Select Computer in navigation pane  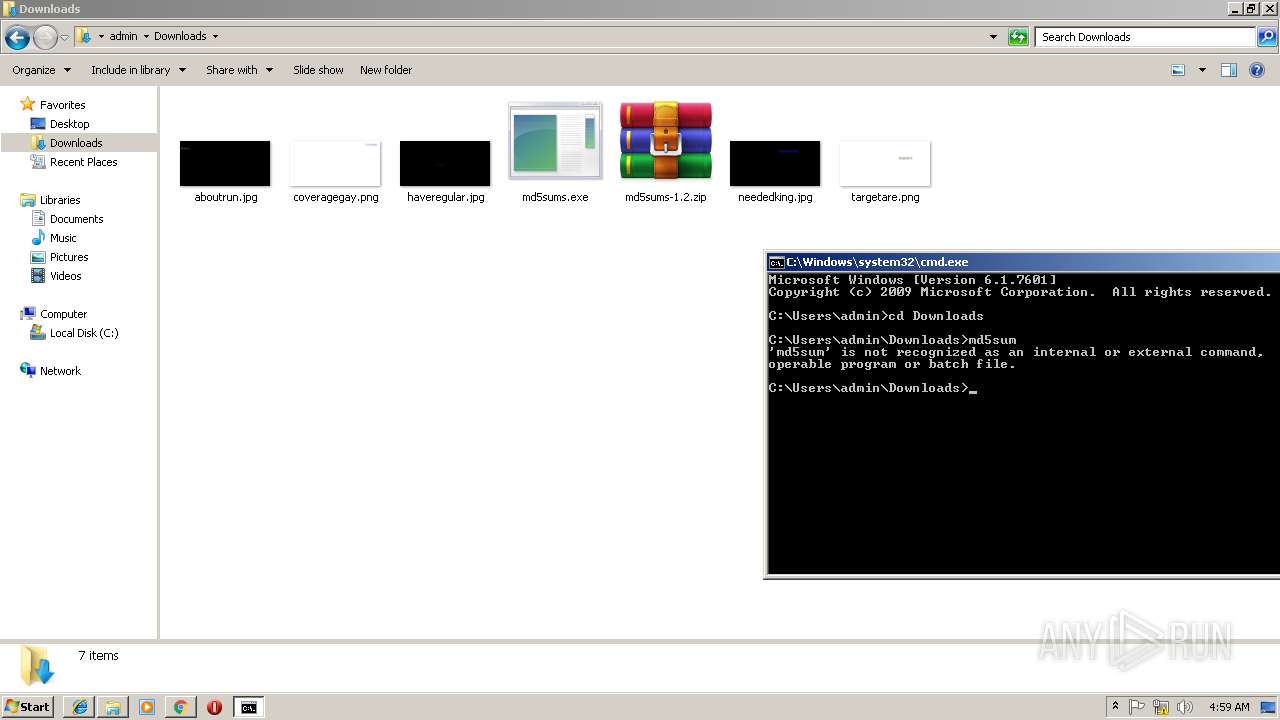(63, 314)
